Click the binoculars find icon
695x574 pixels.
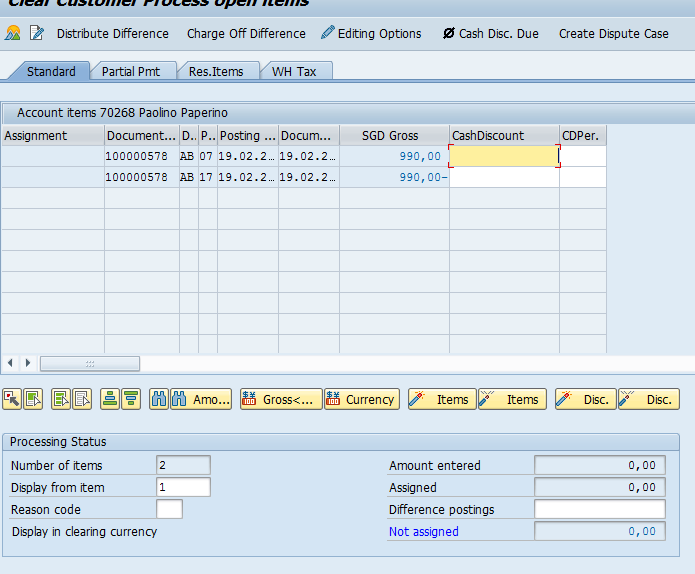tap(159, 399)
